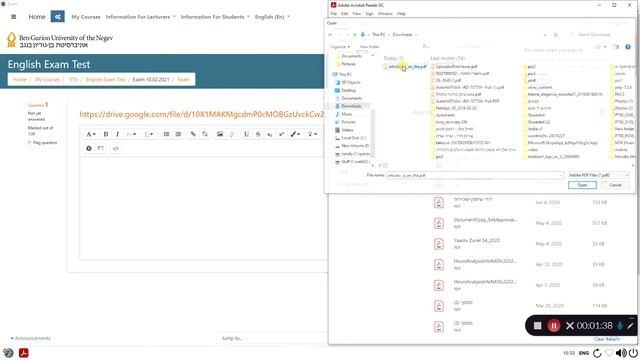Insert an ordered list
This screenshot has width=640, height=360.
point(178,134)
